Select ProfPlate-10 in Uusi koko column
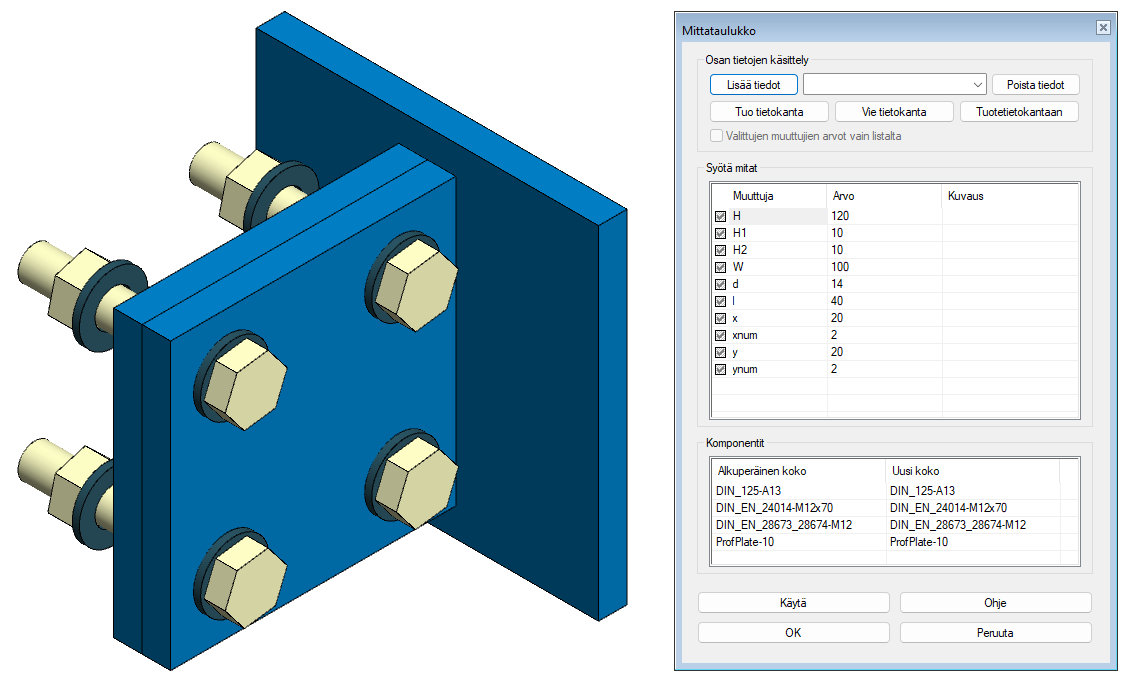Viewport: 1134px width, 682px height. click(919, 542)
